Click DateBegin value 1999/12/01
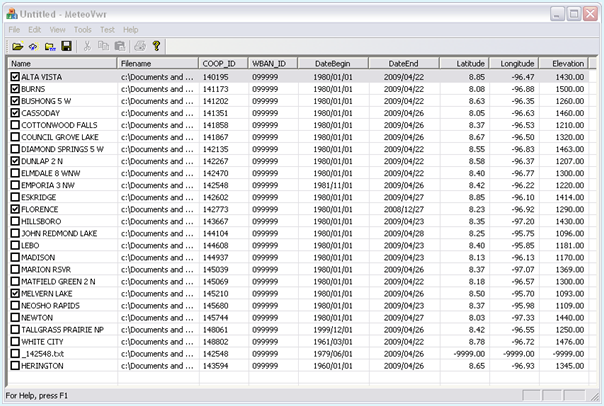 click(x=333, y=330)
